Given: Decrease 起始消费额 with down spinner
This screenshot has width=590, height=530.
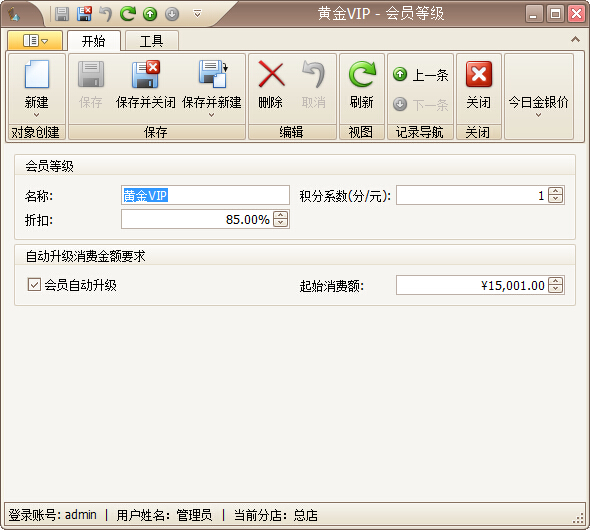Looking at the screenshot, I should coord(555,289).
